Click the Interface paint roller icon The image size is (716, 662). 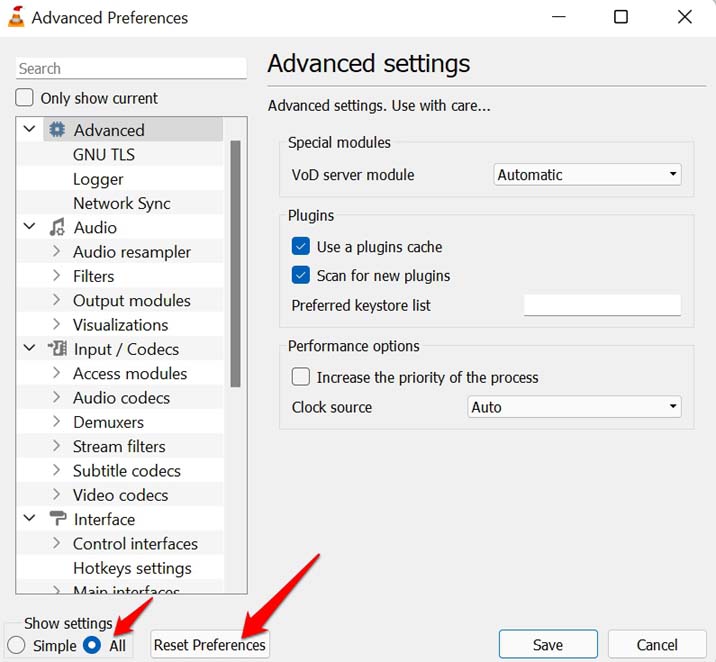tap(57, 519)
